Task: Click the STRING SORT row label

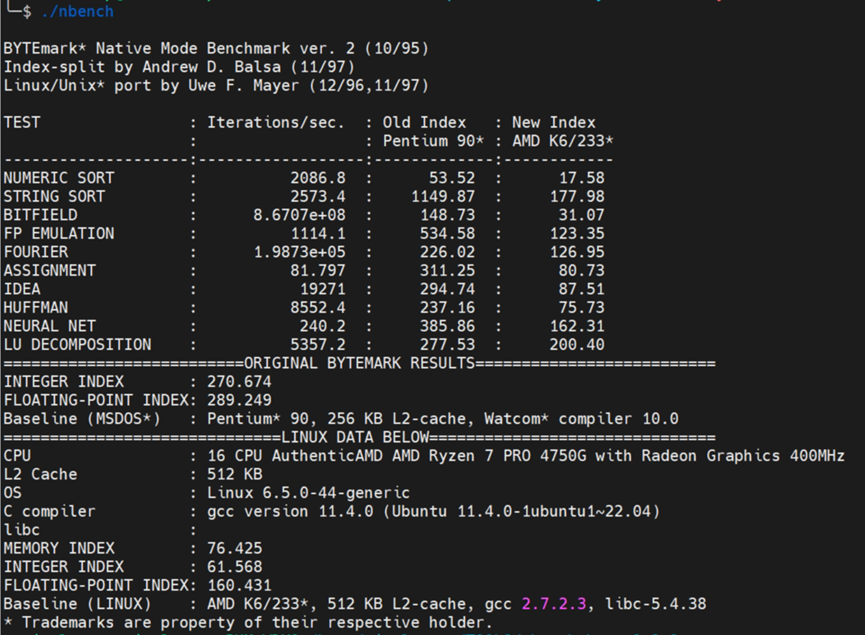Action: coord(54,197)
